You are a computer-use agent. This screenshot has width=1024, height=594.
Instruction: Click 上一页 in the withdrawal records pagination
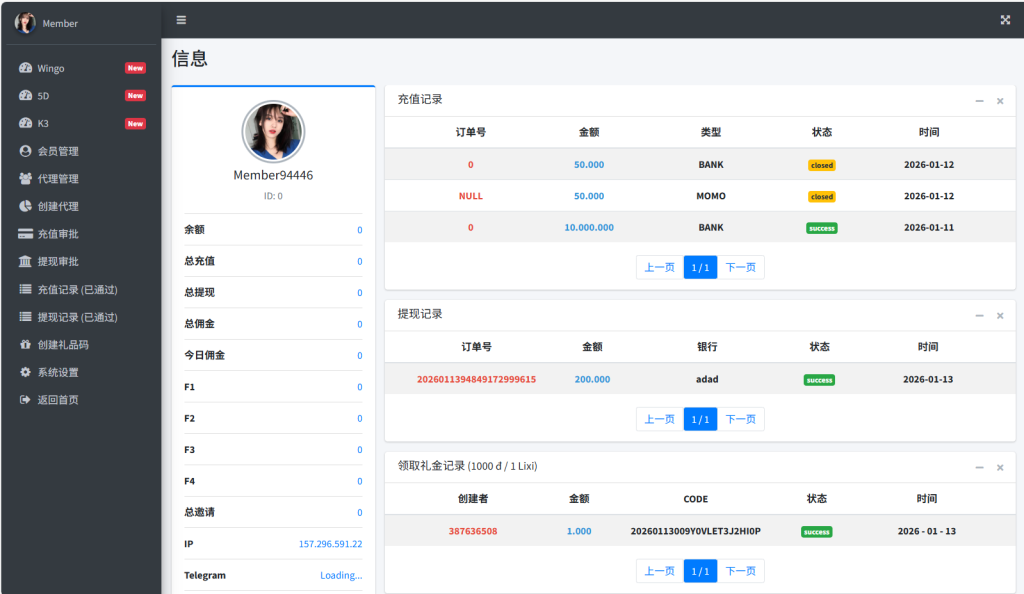(658, 419)
